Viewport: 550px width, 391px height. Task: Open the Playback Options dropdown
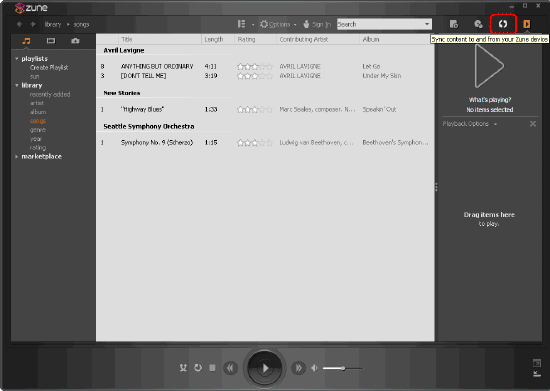(470, 124)
